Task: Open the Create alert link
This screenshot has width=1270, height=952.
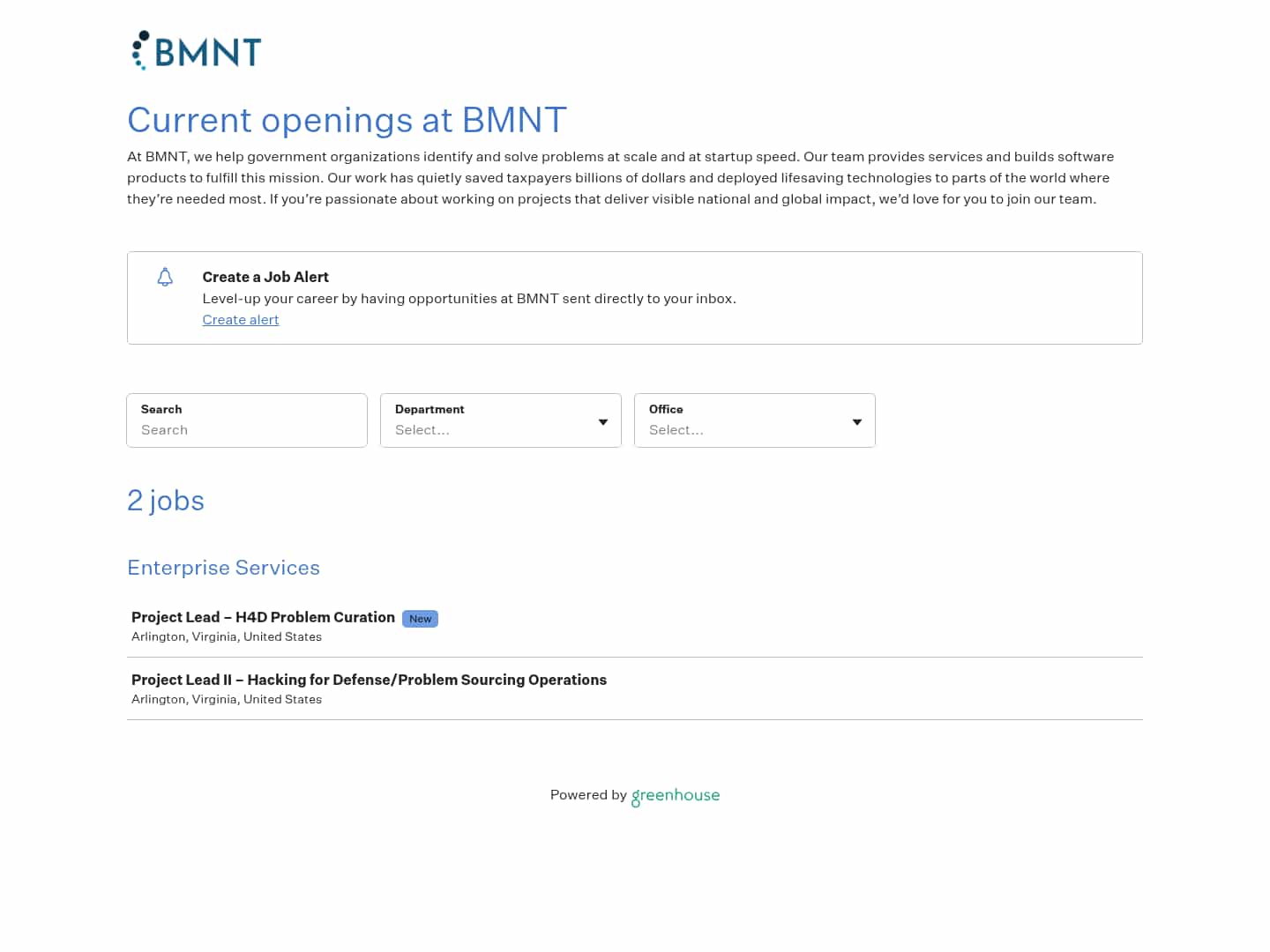Action: pos(241,320)
